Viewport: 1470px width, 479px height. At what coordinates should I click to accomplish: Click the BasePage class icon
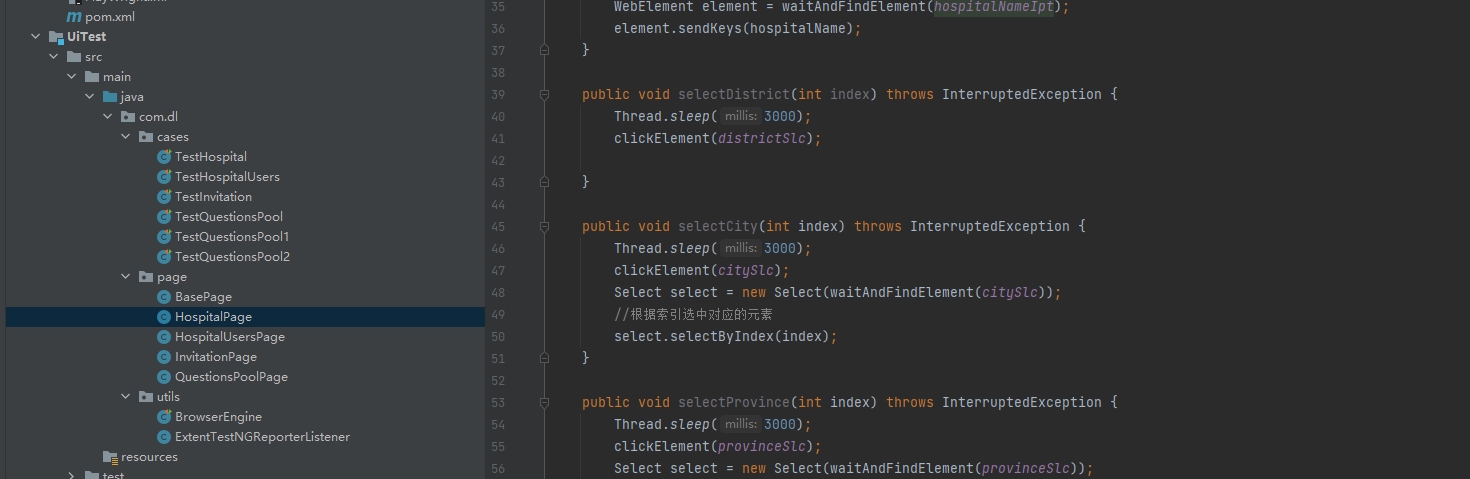point(165,297)
